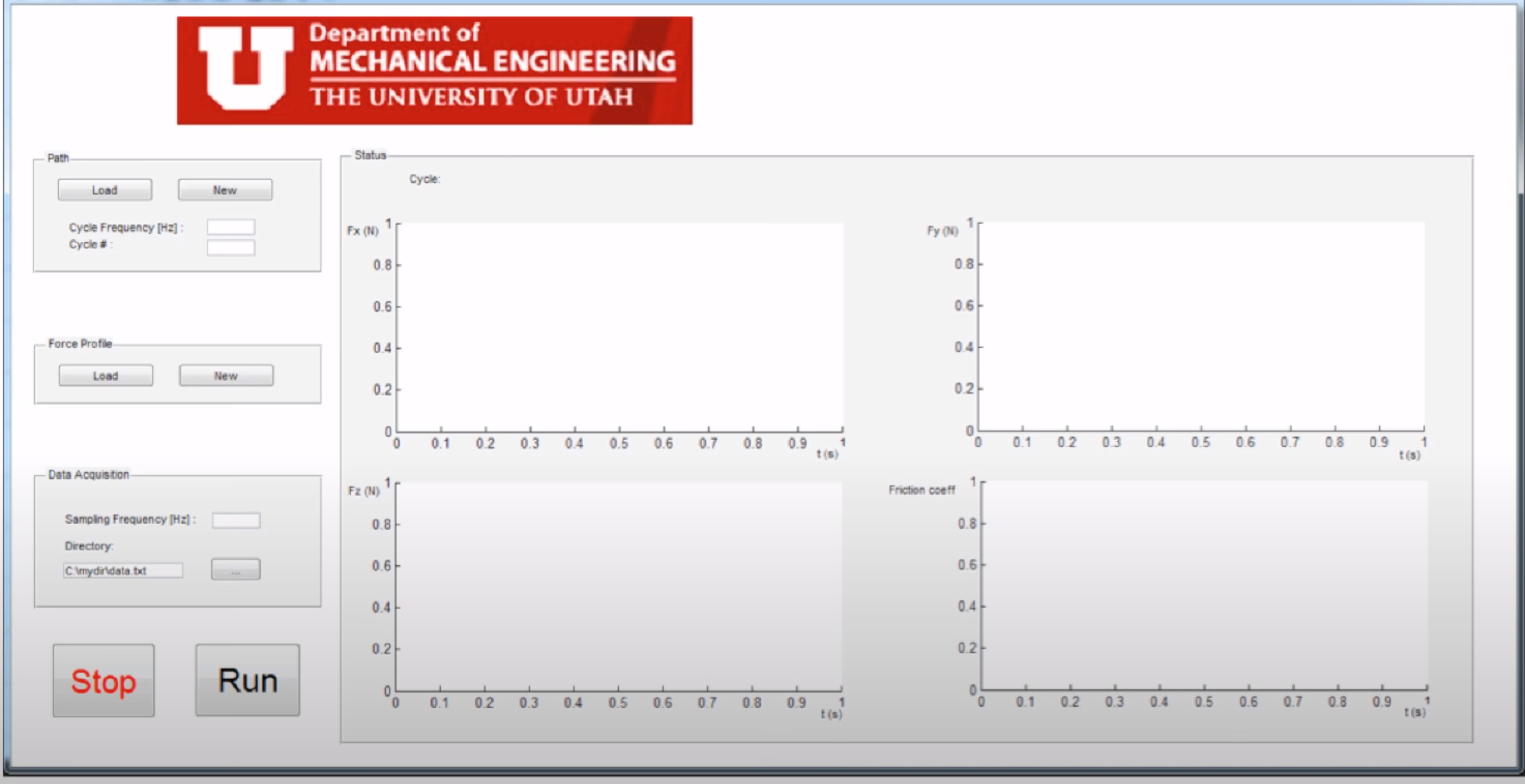Click inside the Friction coeff plot area
The height and width of the screenshot is (784, 1525).
[x=1204, y=585]
